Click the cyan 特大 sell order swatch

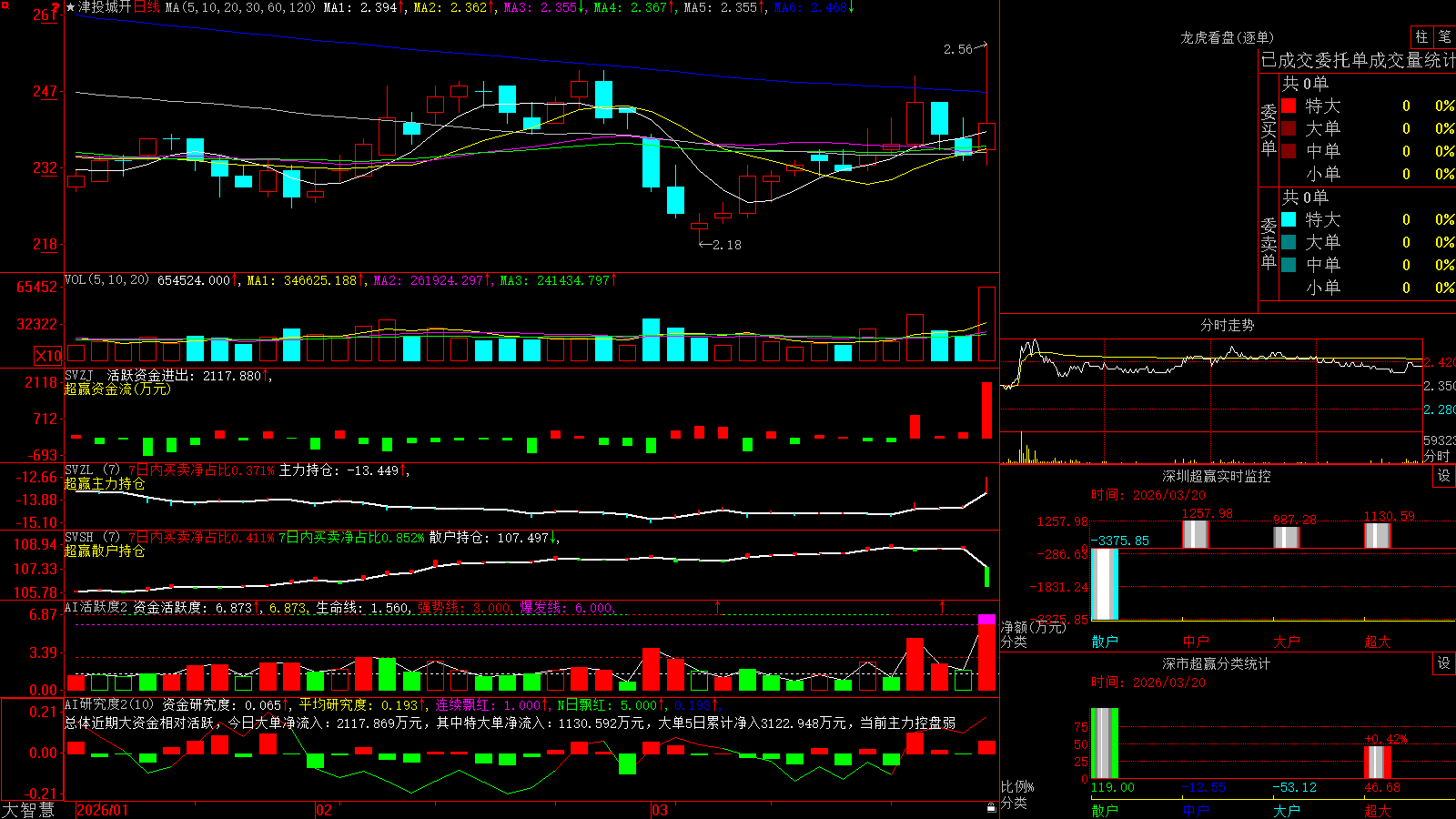point(1289,219)
